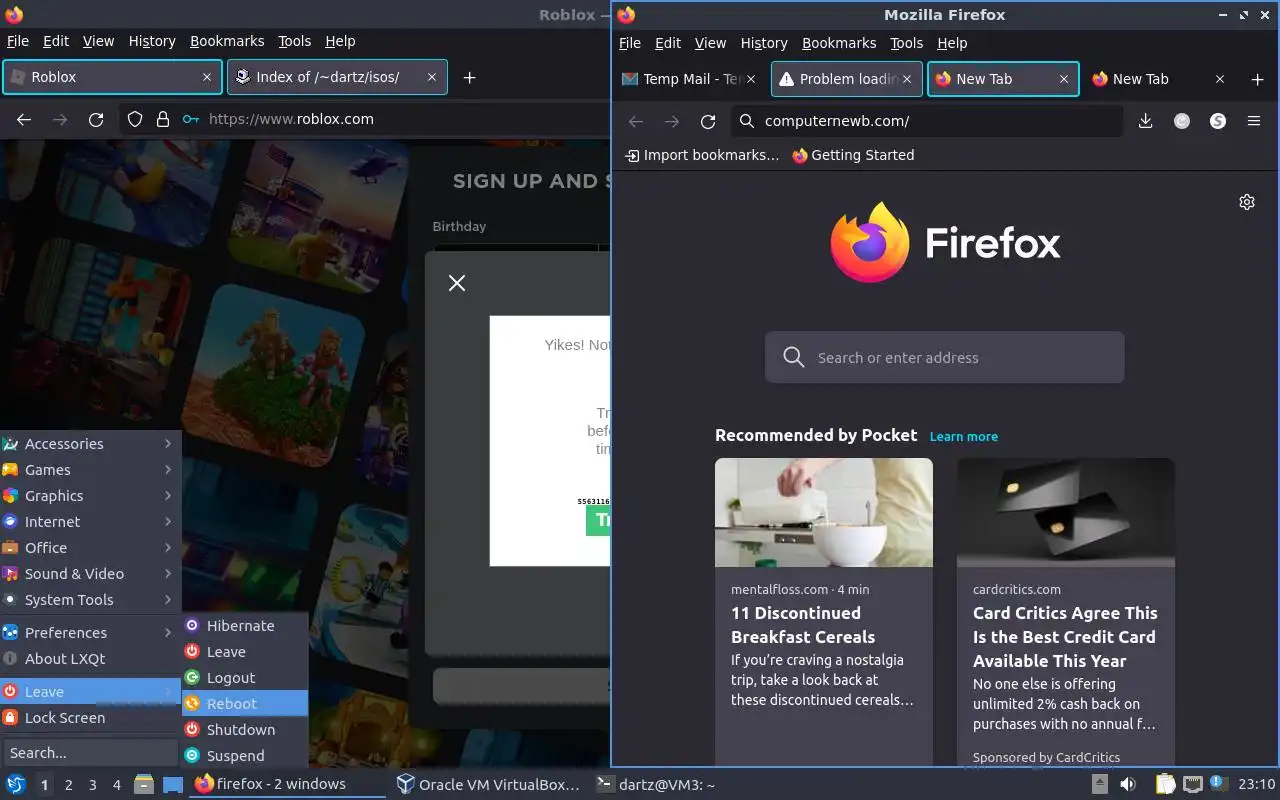Add a new tab in Mozilla Firefox window
The width and height of the screenshot is (1280, 800).
pyautogui.click(x=1258, y=79)
